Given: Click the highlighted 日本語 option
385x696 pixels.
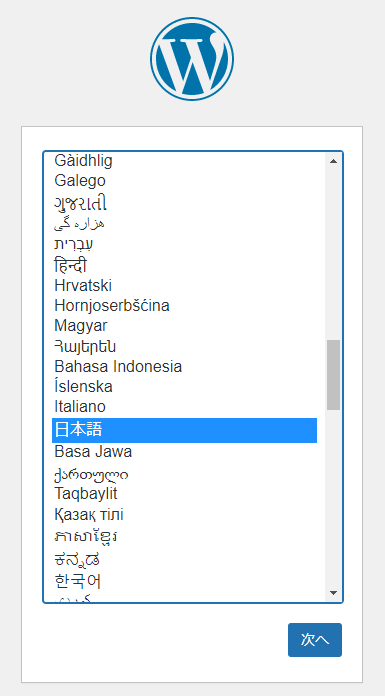Looking at the screenshot, I should pyautogui.click(x=184, y=430).
